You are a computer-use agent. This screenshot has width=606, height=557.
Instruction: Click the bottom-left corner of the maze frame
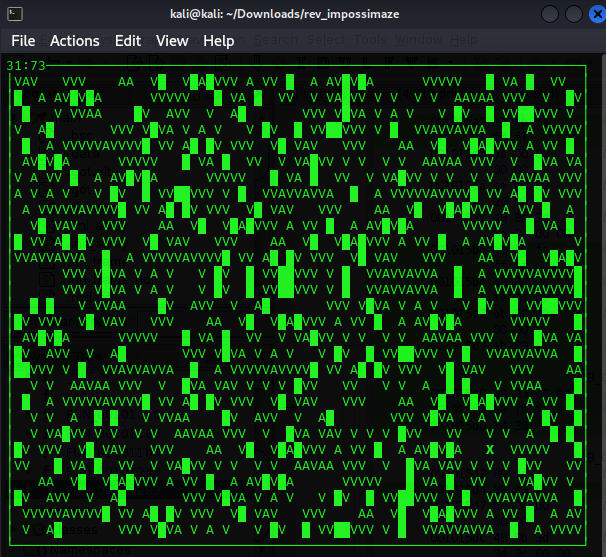[x=9, y=546]
